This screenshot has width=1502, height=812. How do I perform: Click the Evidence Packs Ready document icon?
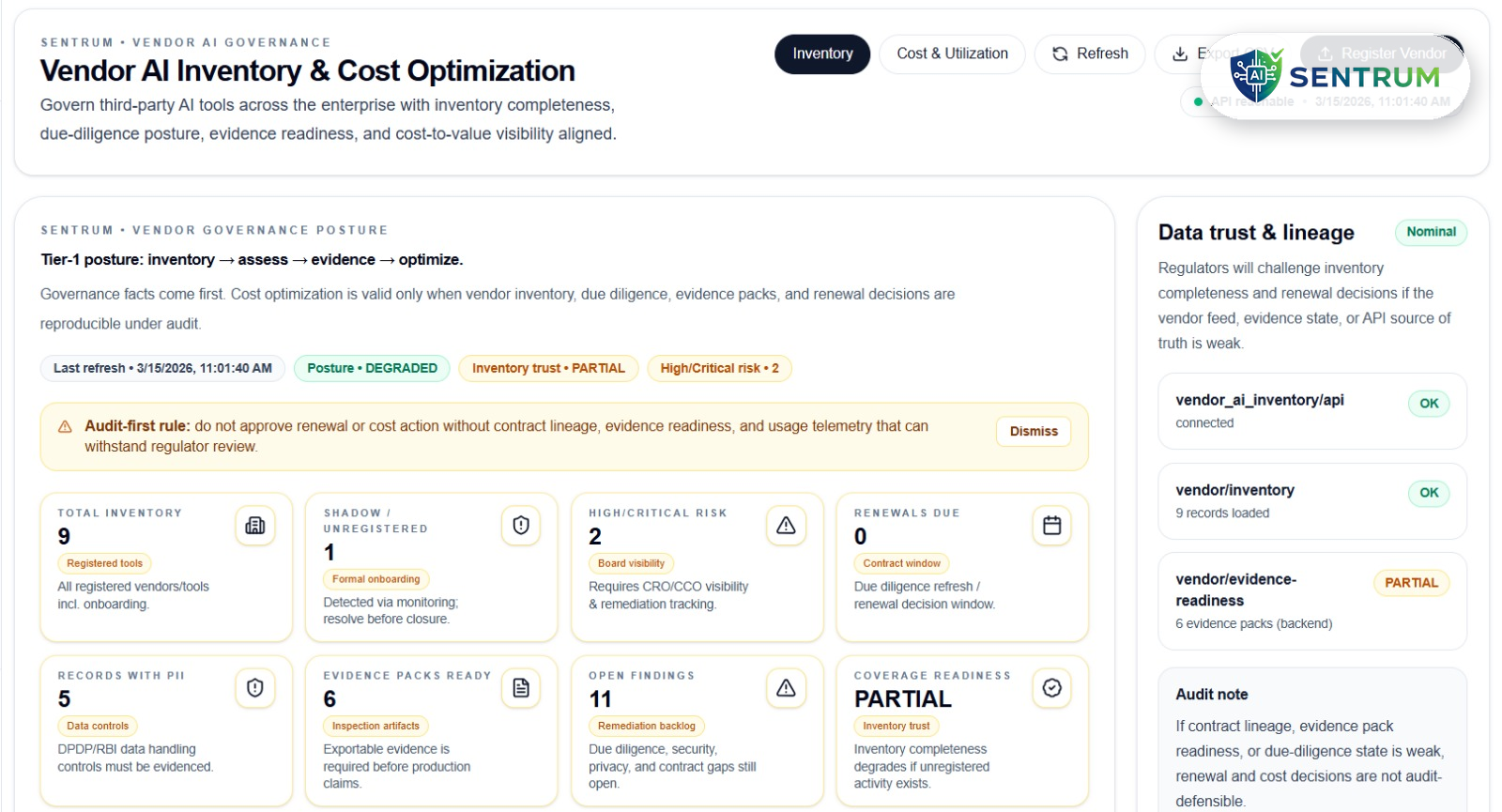[x=520, y=688]
